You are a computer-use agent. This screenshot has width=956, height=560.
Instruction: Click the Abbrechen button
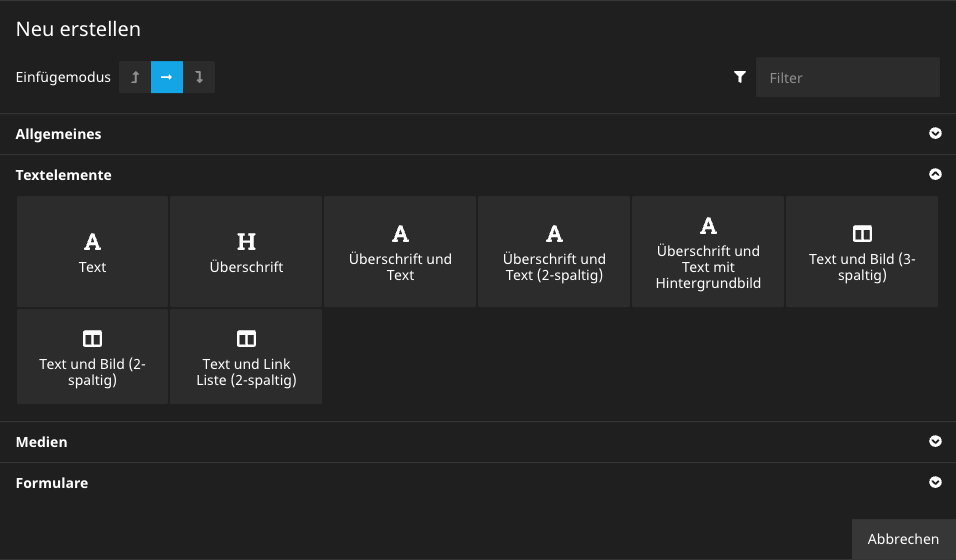click(x=903, y=539)
